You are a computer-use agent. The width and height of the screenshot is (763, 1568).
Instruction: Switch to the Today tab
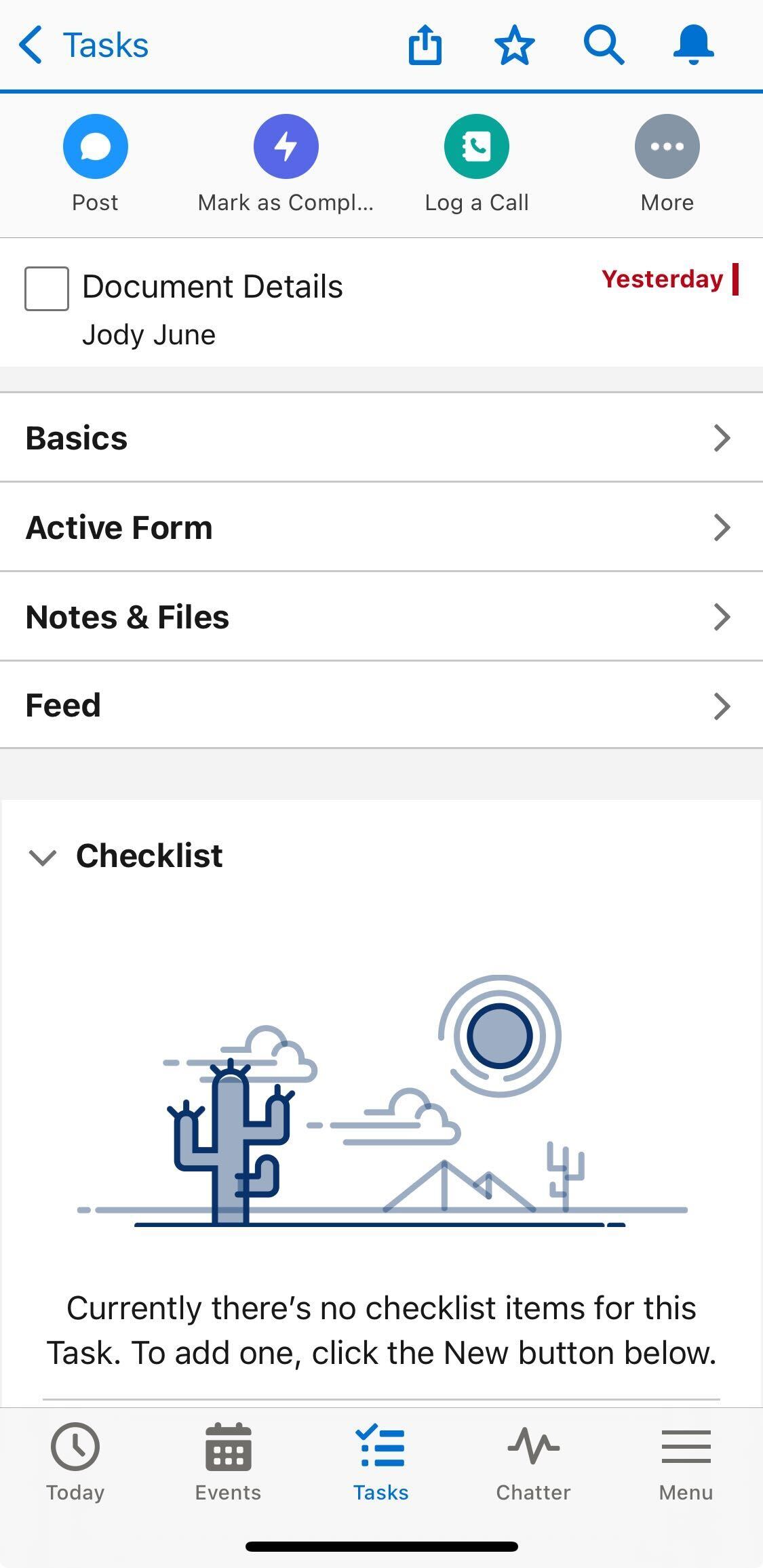point(75,1461)
